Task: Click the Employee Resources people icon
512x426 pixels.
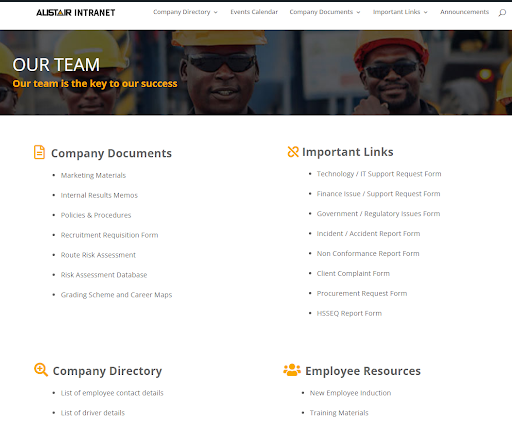Action: tap(292, 370)
